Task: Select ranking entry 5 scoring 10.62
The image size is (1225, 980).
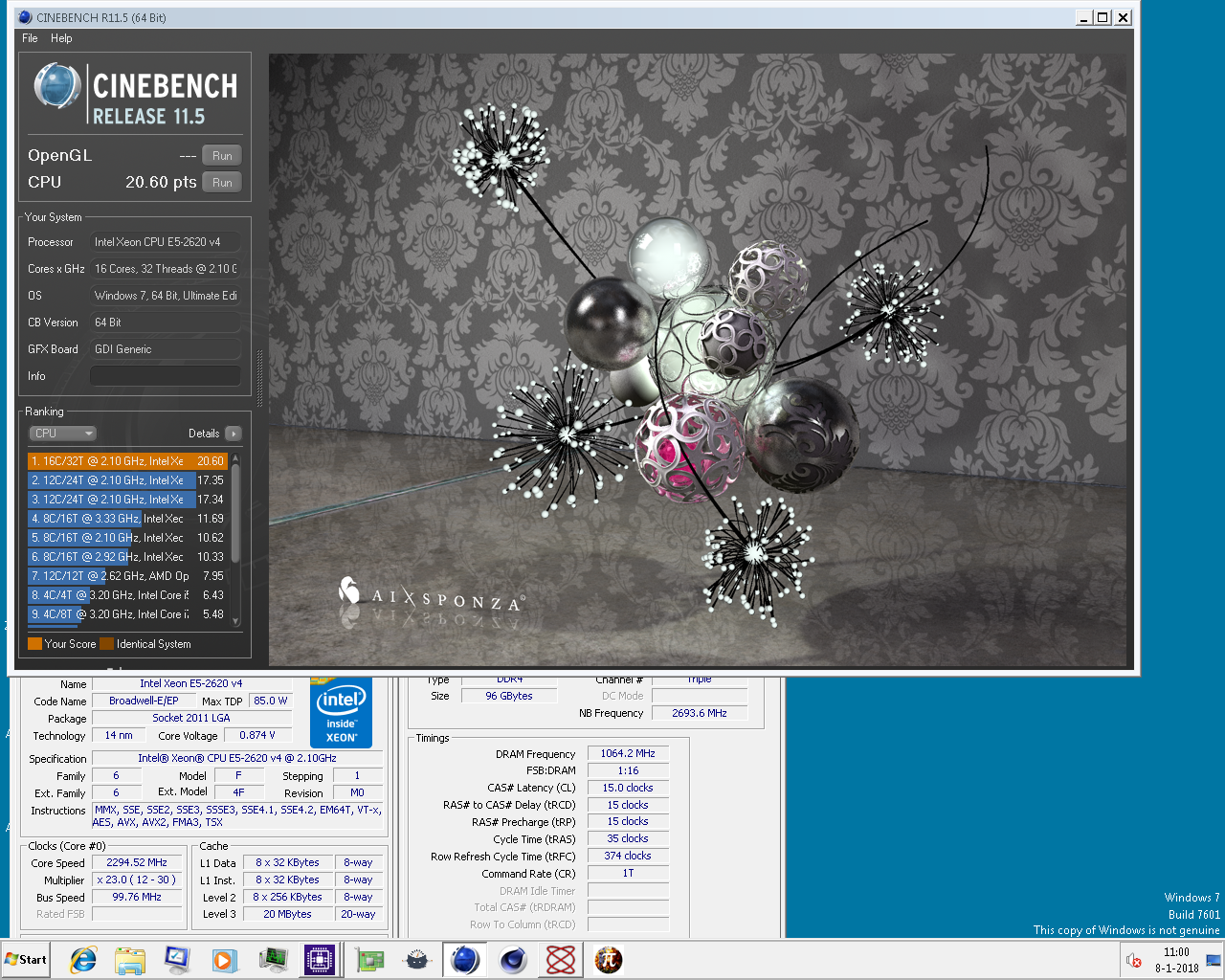Action: click(127, 538)
